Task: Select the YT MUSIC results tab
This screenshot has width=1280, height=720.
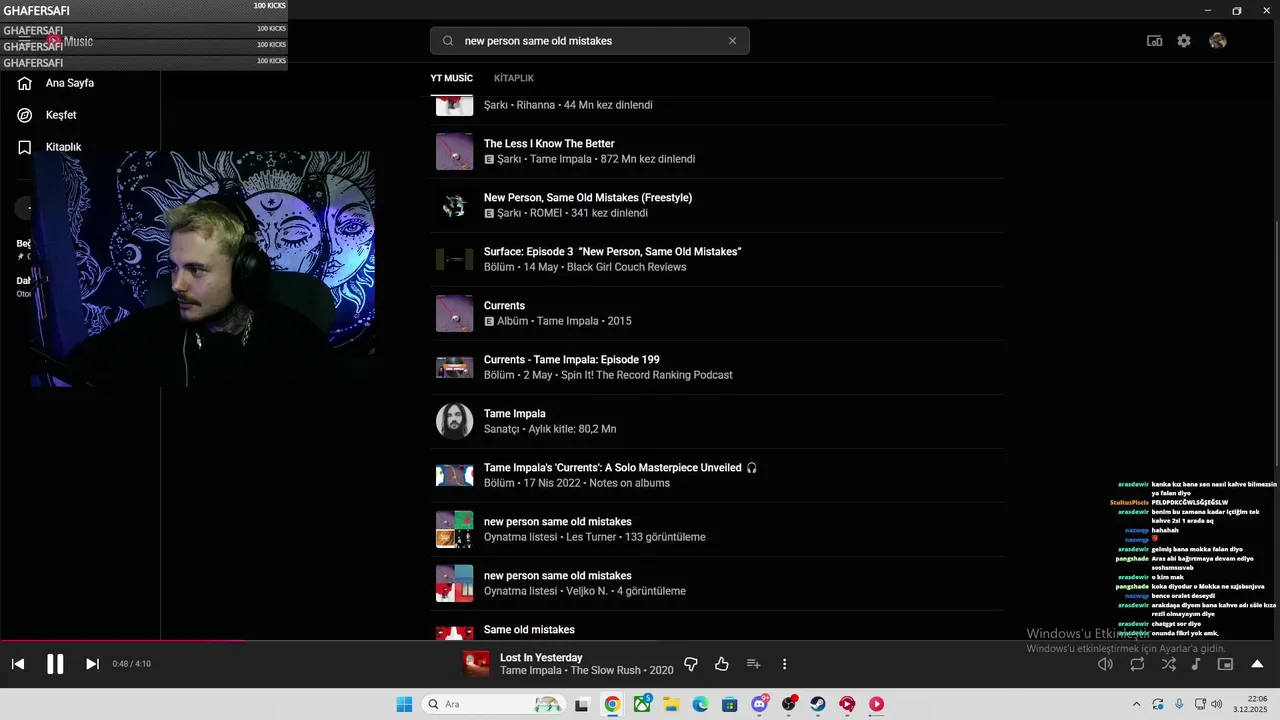Action: pos(451,78)
